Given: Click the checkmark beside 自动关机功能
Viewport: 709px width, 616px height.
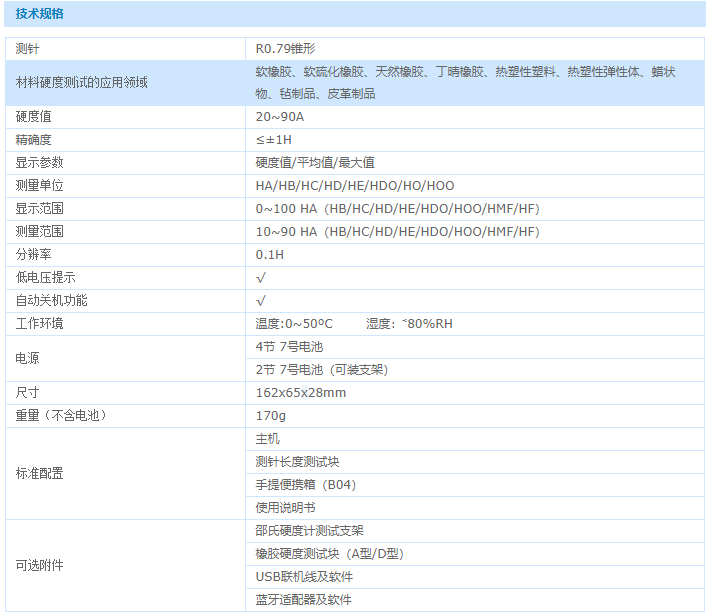Looking at the screenshot, I should tap(261, 301).
